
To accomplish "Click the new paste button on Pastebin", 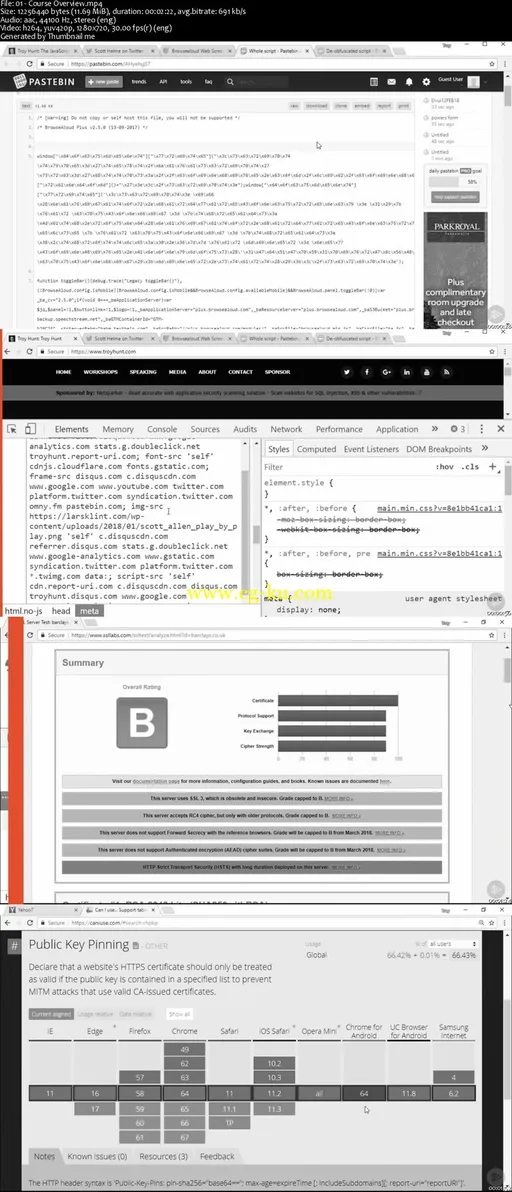I will click(104, 81).
